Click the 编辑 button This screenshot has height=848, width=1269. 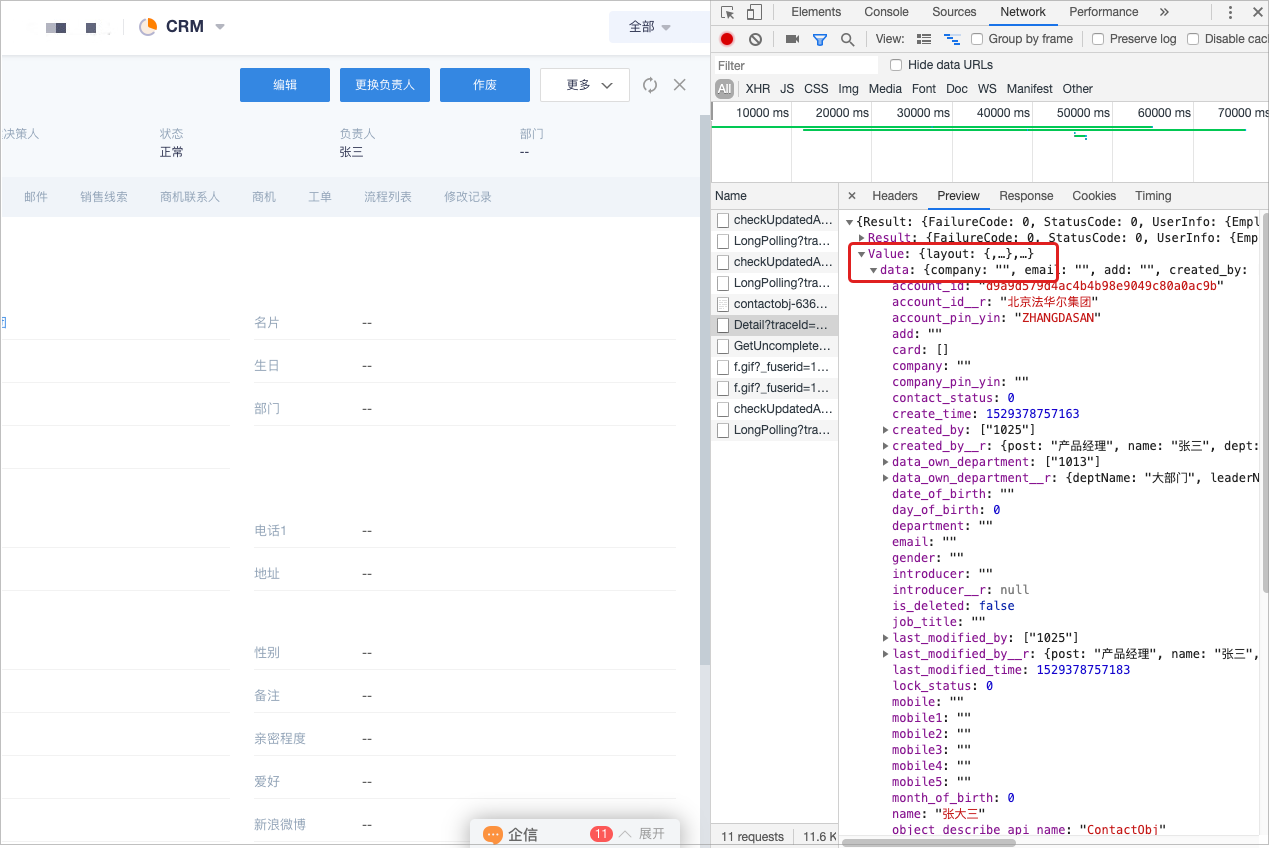[285, 85]
